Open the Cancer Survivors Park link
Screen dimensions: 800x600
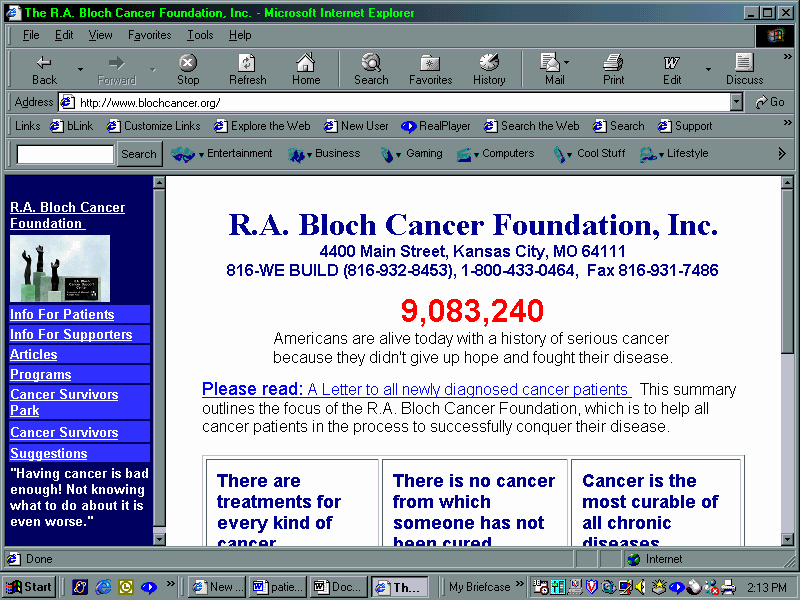[64, 402]
